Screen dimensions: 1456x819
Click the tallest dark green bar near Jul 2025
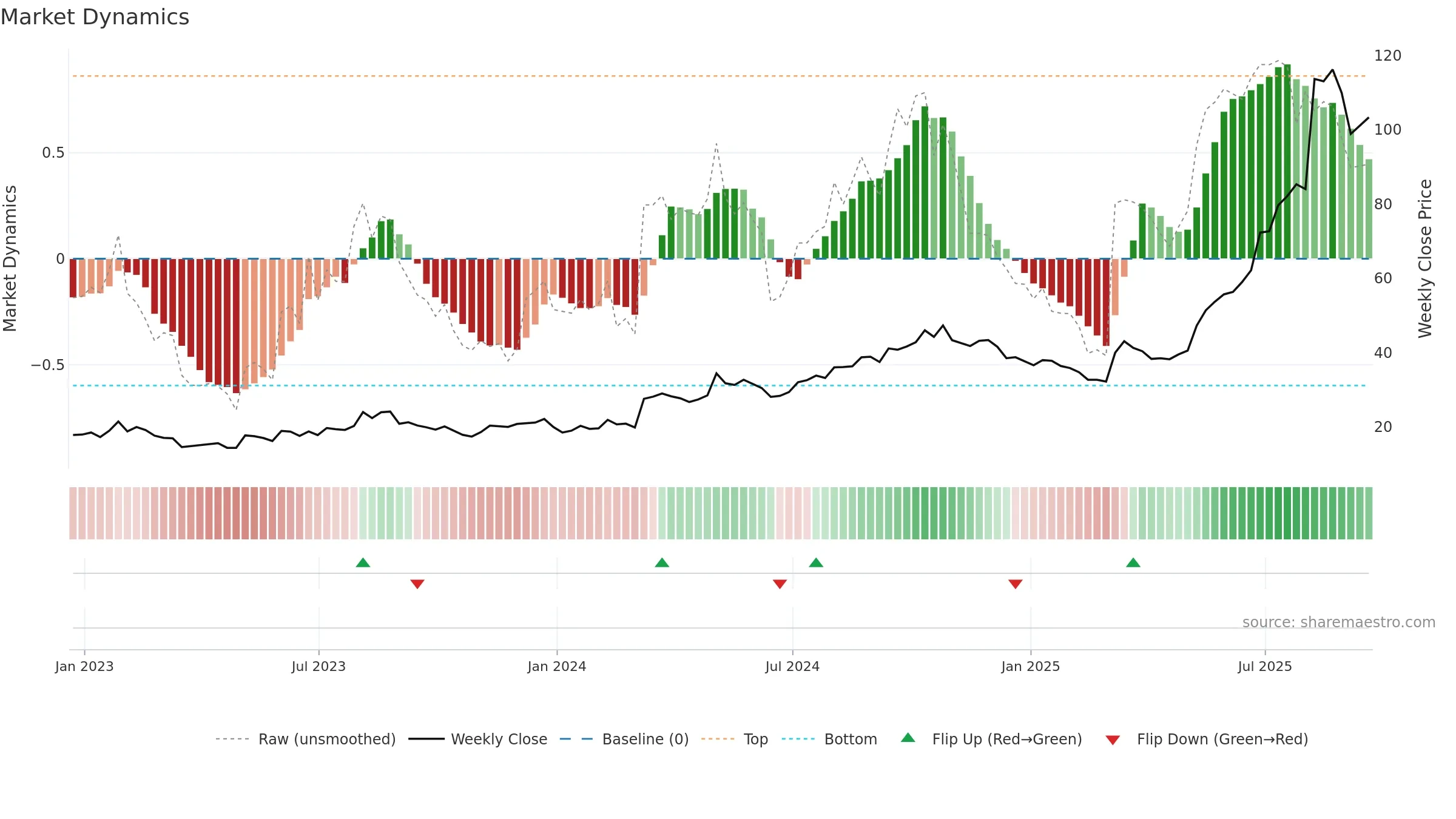tap(1287, 161)
